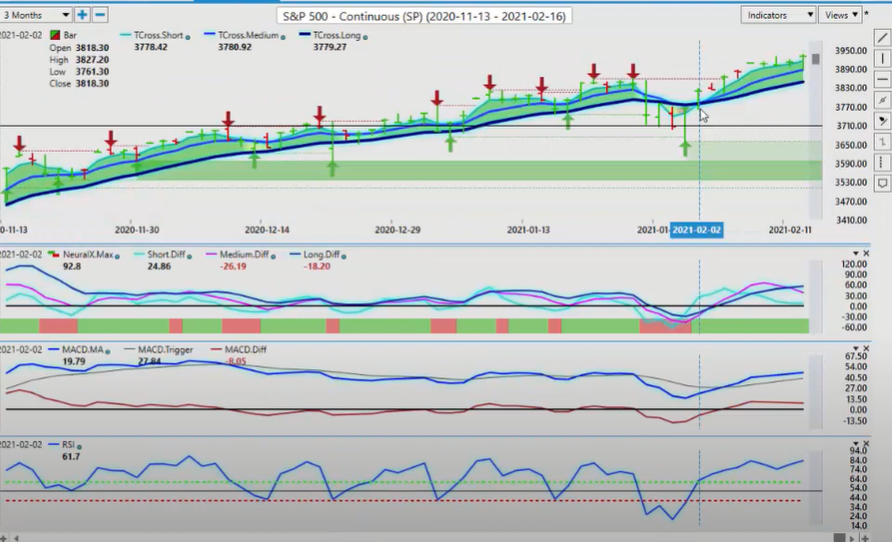Screen dimensions: 892x542
Task: Expand the NeuralX panel options arrow
Action: point(856,253)
